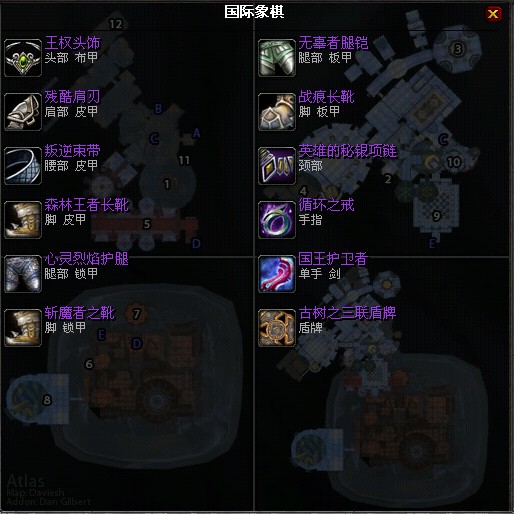Click the 循环之戒 item name
This screenshot has height=514, width=514.
coord(326,205)
